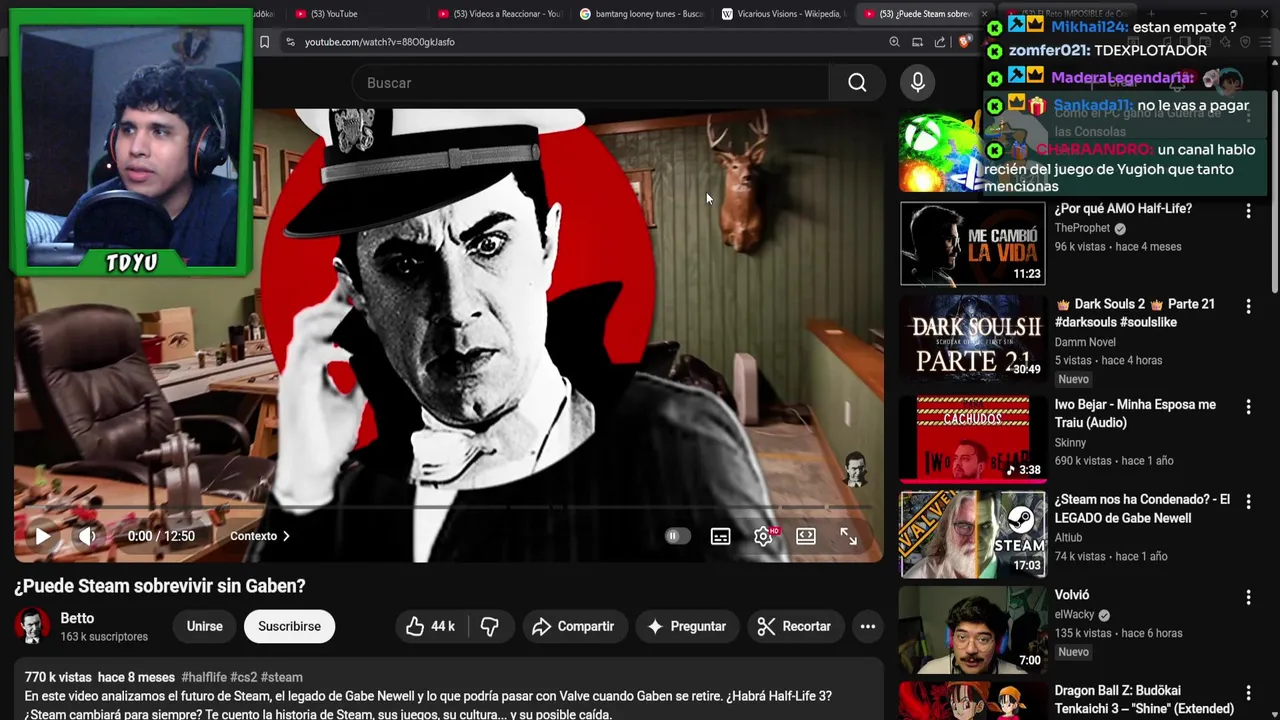Image resolution: width=1280 pixels, height=720 pixels.
Task: Bookmark the page with the bookmark icon
Action: [264, 42]
